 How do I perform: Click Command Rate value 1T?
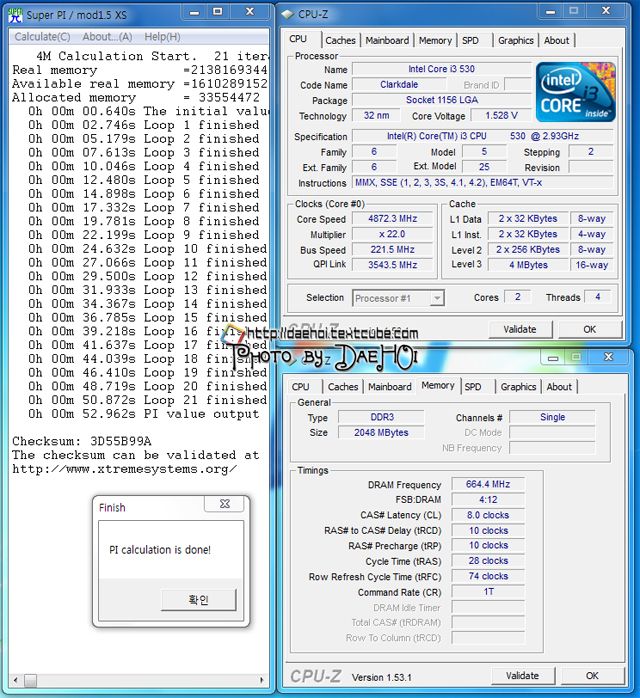point(488,592)
